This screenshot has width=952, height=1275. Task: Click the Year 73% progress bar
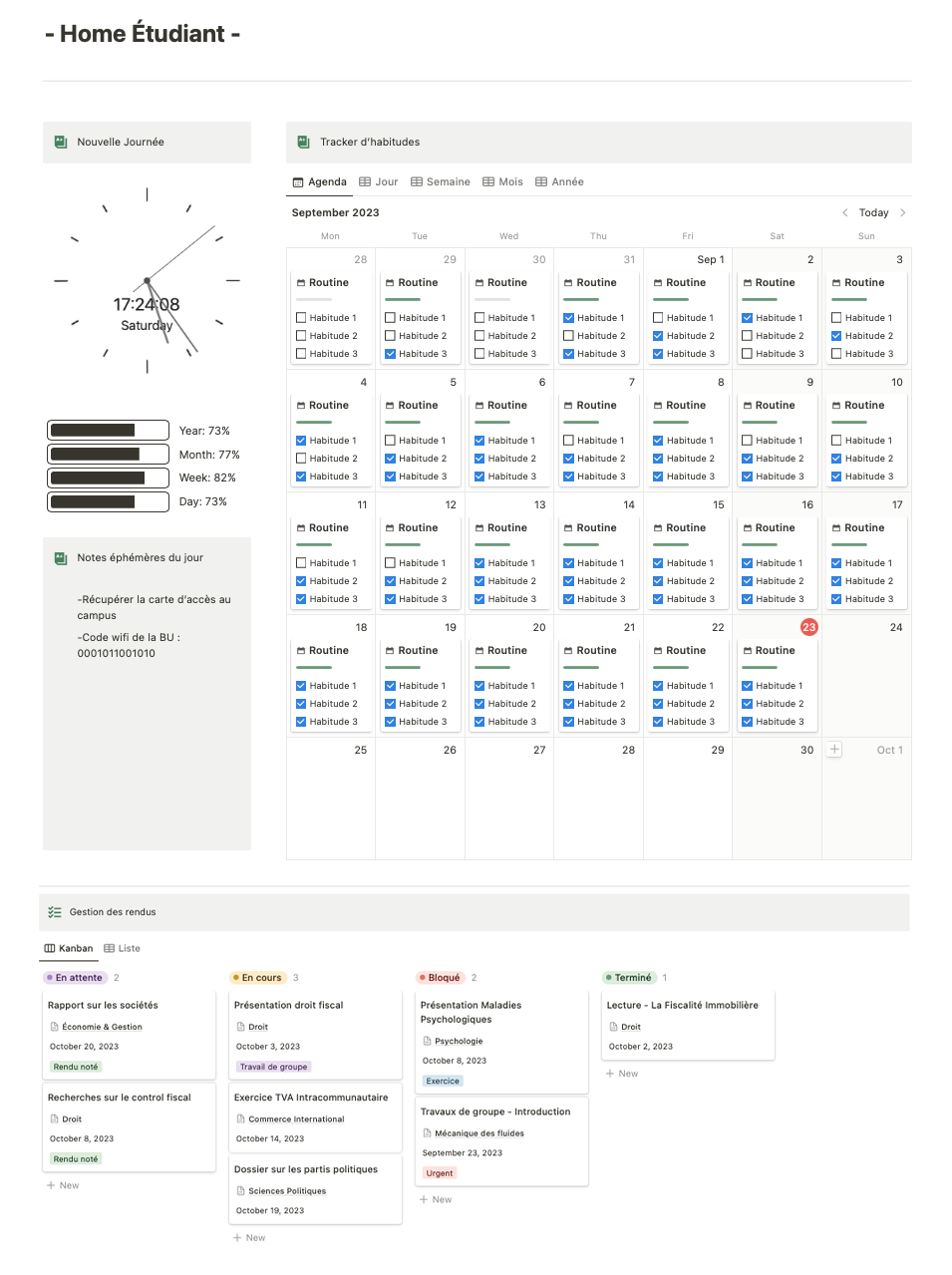tap(108, 431)
